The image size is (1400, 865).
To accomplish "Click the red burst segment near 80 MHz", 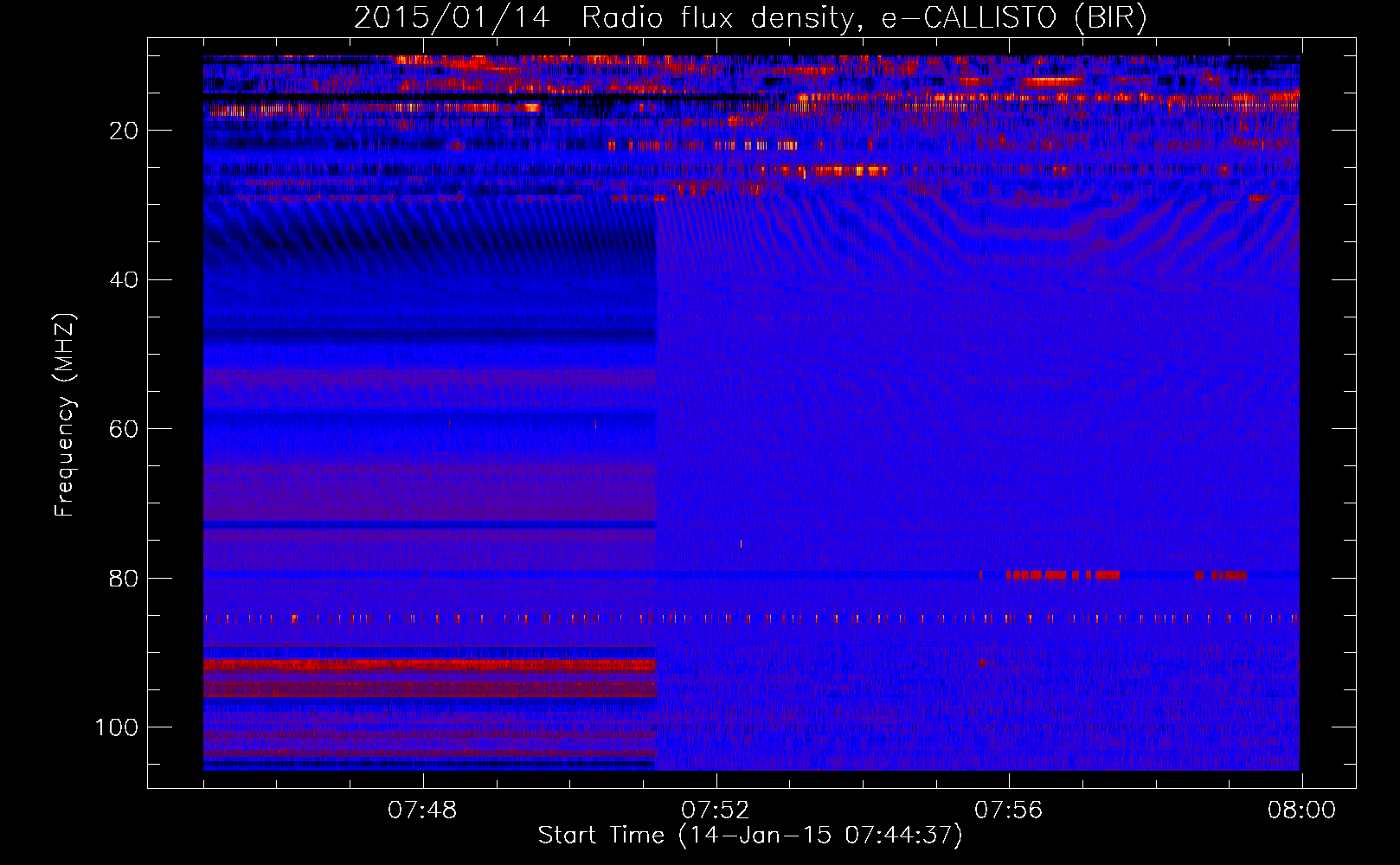I will 1063,574.
